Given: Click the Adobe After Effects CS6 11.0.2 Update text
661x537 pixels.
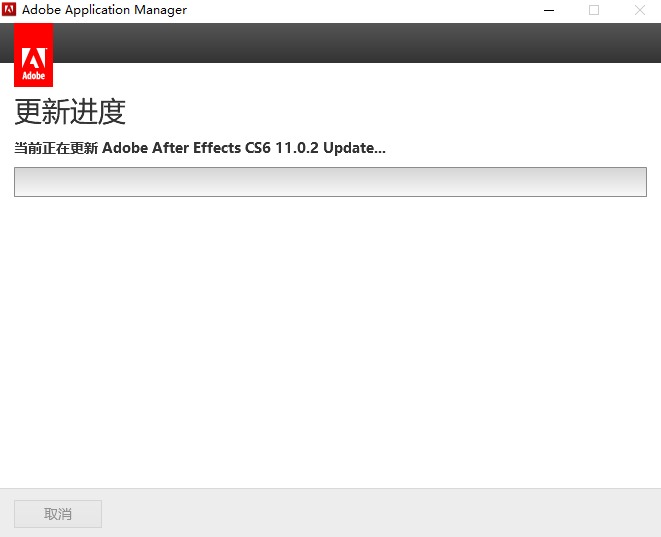Looking at the screenshot, I should pos(244,148).
